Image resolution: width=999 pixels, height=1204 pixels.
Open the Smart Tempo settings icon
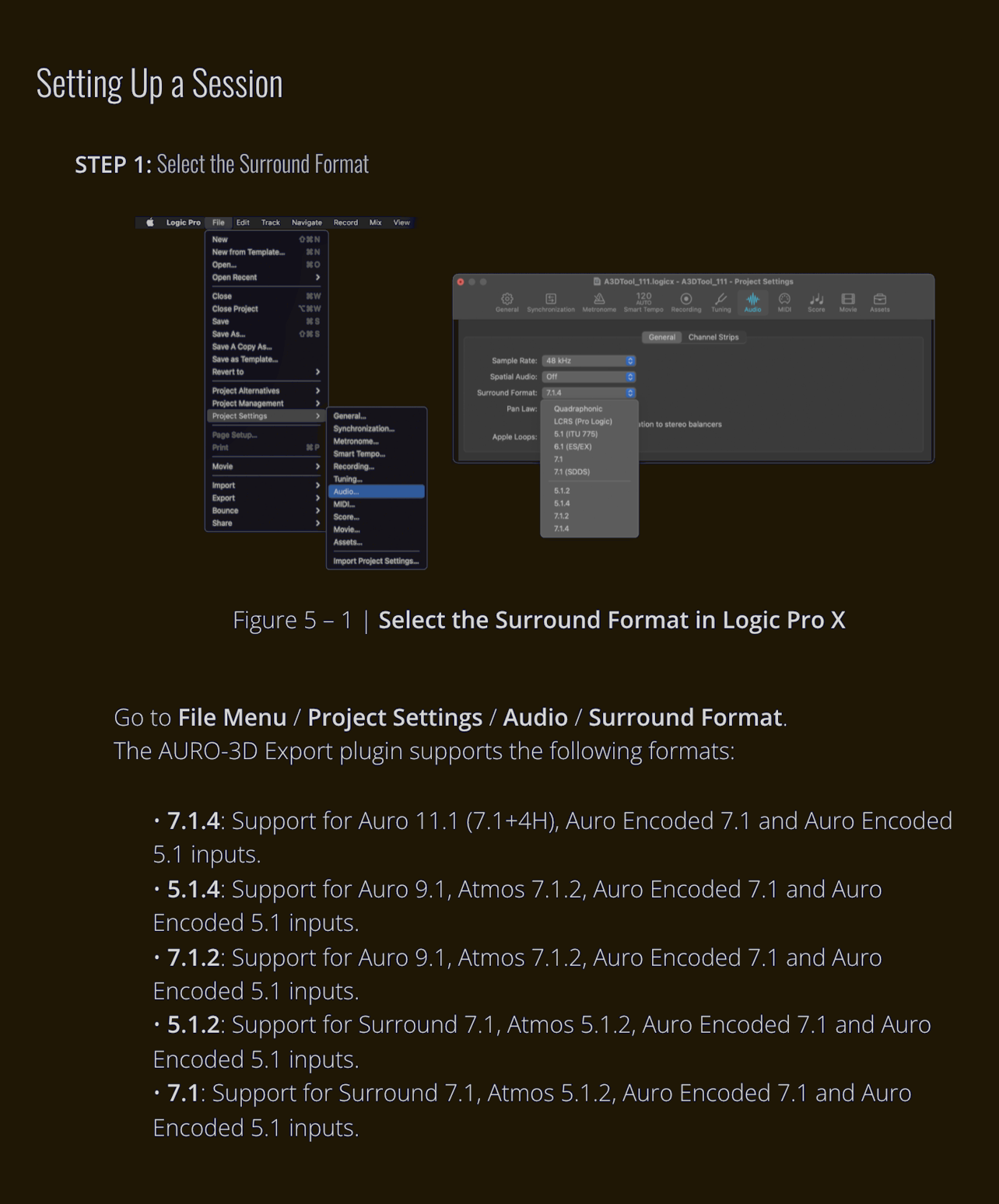click(x=643, y=302)
